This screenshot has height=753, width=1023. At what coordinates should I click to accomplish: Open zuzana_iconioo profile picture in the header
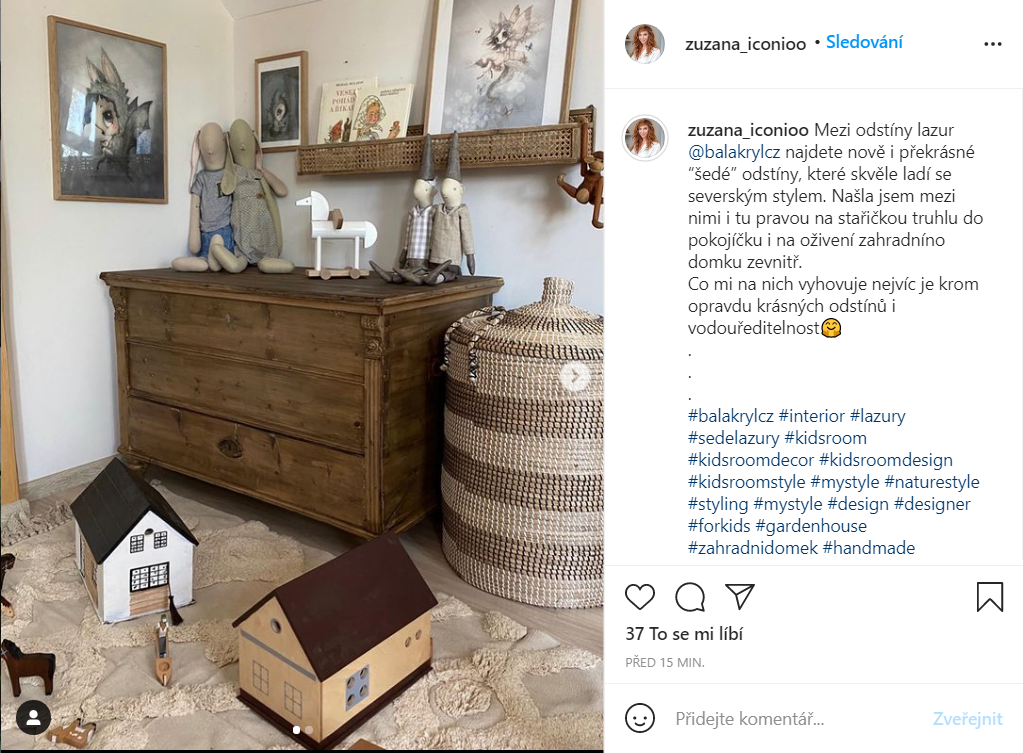(x=645, y=44)
